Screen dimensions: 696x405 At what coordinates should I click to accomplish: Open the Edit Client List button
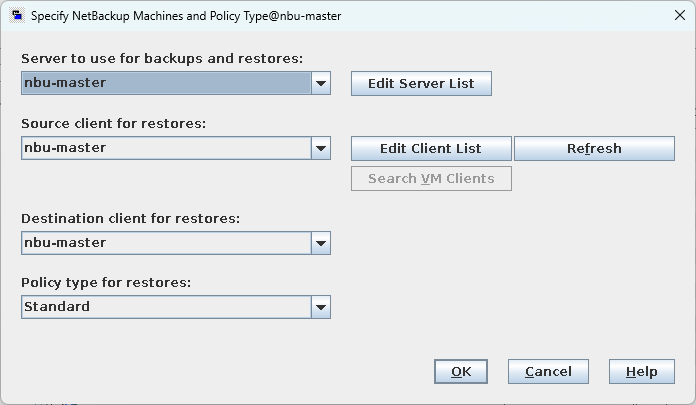431,149
